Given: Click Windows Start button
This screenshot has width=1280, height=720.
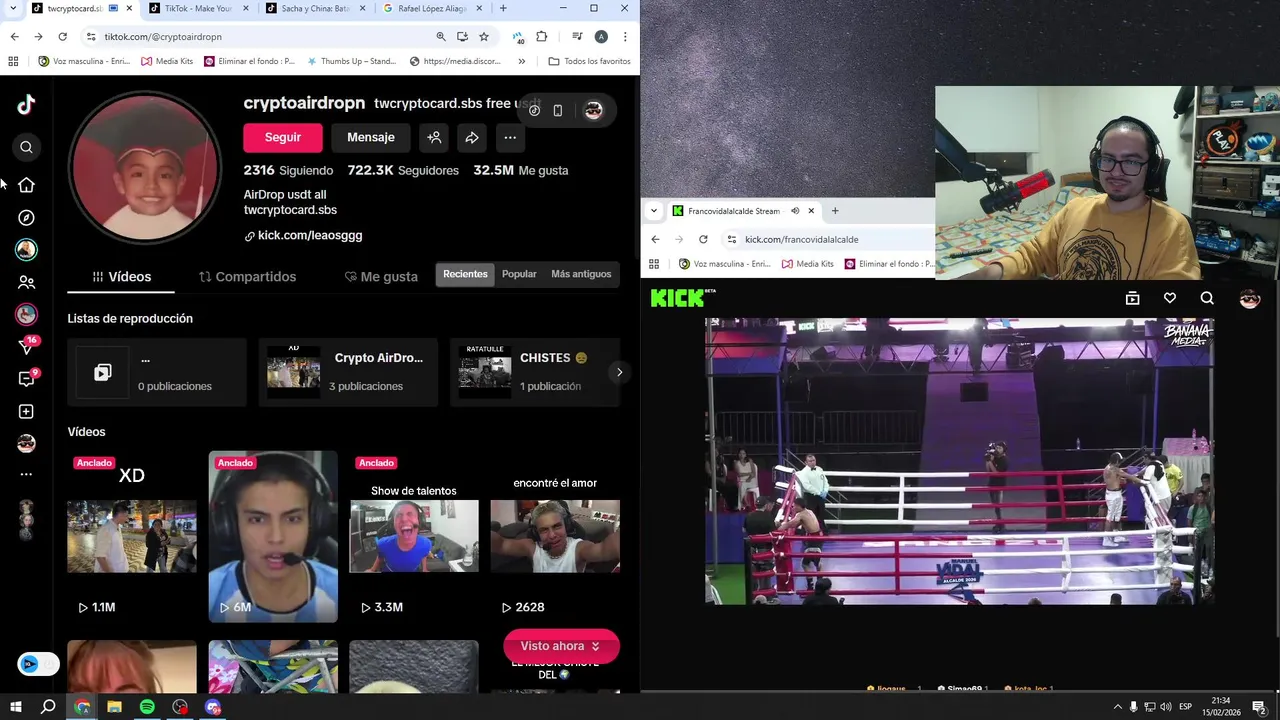Looking at the screenshot, I should click(x=15, y=707).
